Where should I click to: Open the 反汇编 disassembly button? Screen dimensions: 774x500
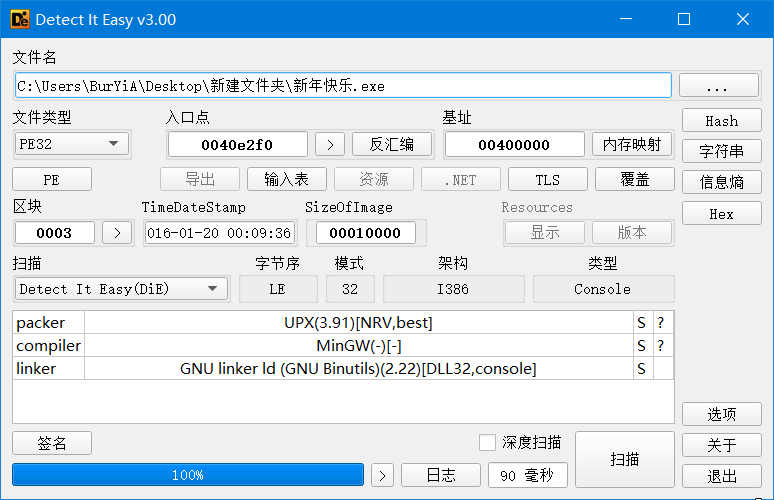pyautogui.click(x=392, y=145)
